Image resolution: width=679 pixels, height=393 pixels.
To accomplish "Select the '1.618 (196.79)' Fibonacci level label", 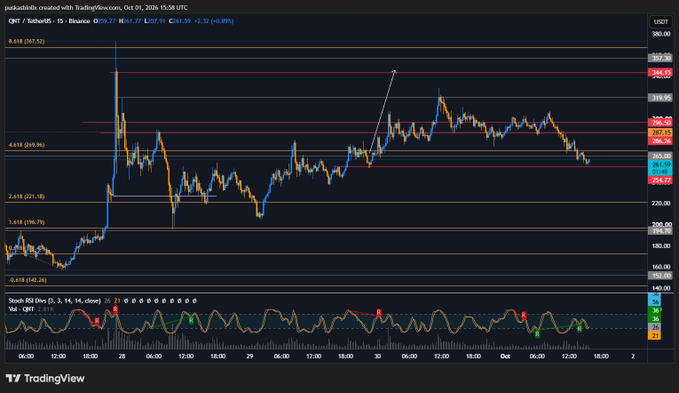I will [x=27, y=222].
